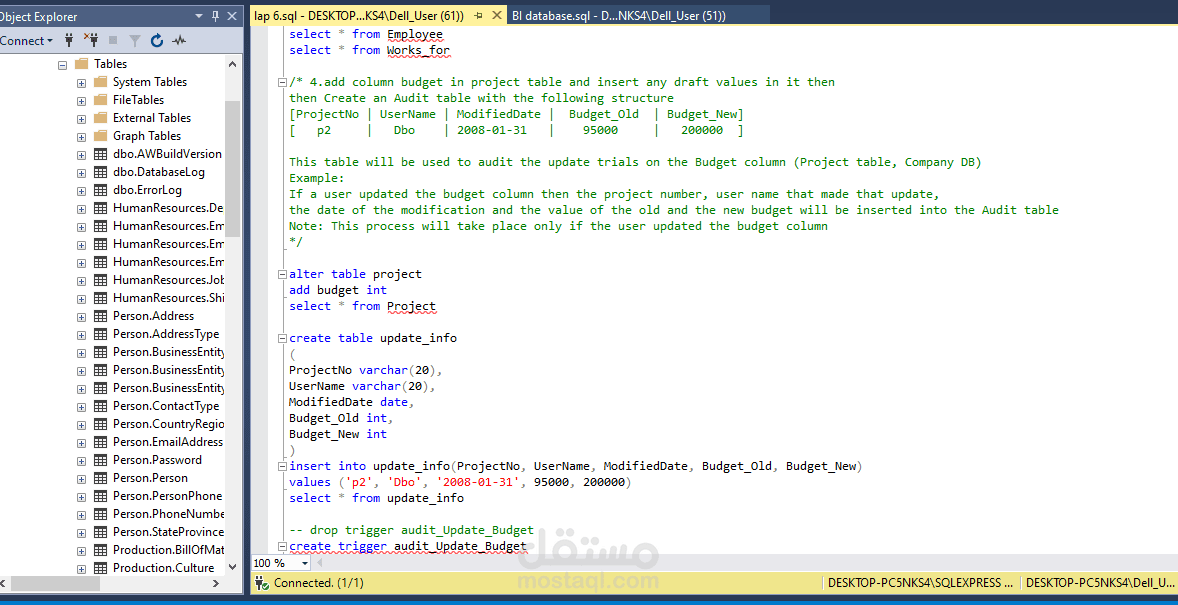Expand the dbo.DatabaseLog table node
Viewport: 1178px width, 605px height.
pos(81,173)
